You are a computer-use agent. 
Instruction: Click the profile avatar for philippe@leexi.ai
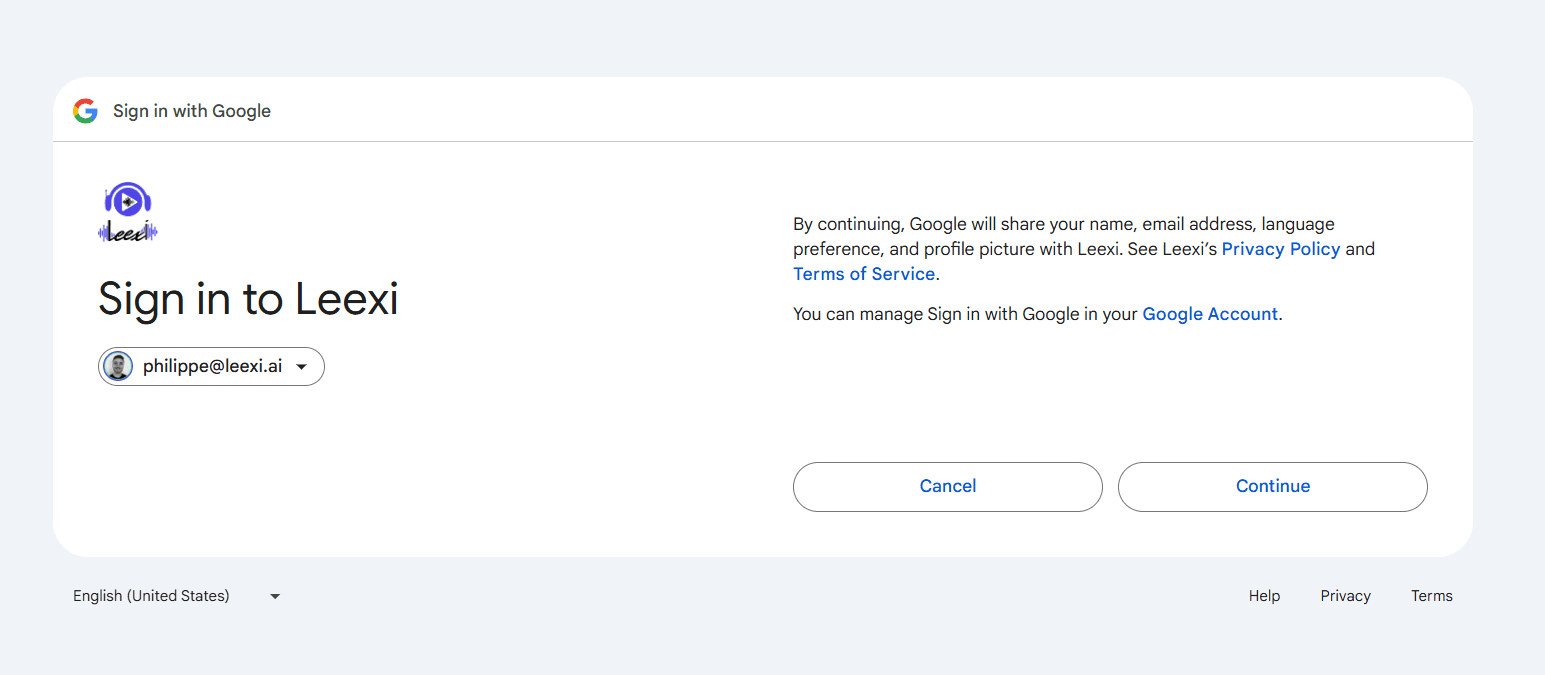coord(118,367)
